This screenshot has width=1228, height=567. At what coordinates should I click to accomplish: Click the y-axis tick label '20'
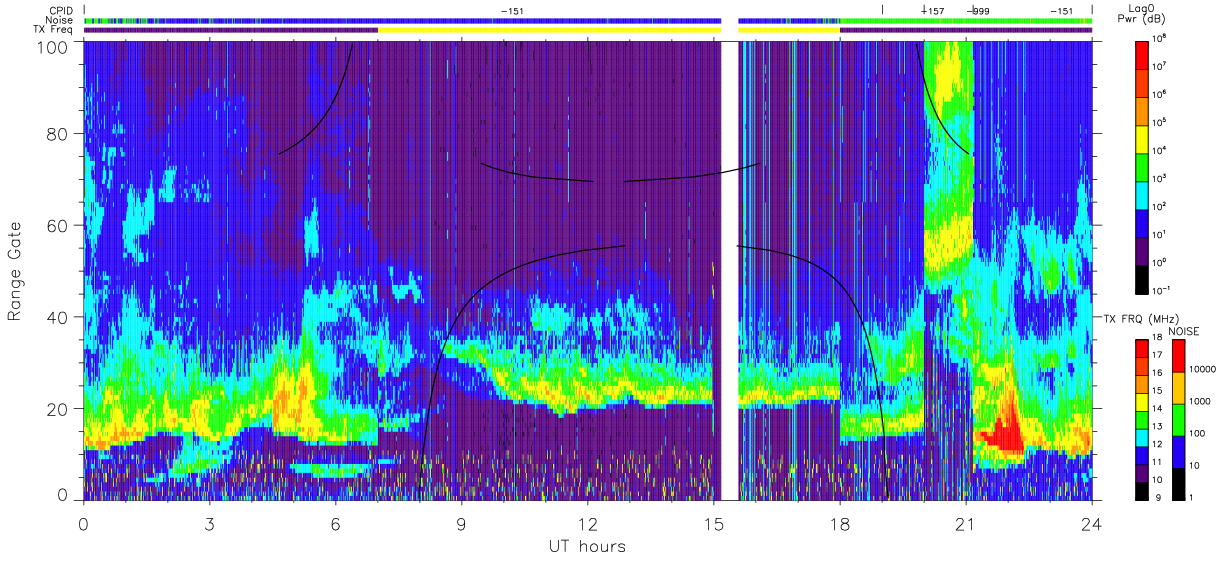point(58,409)
